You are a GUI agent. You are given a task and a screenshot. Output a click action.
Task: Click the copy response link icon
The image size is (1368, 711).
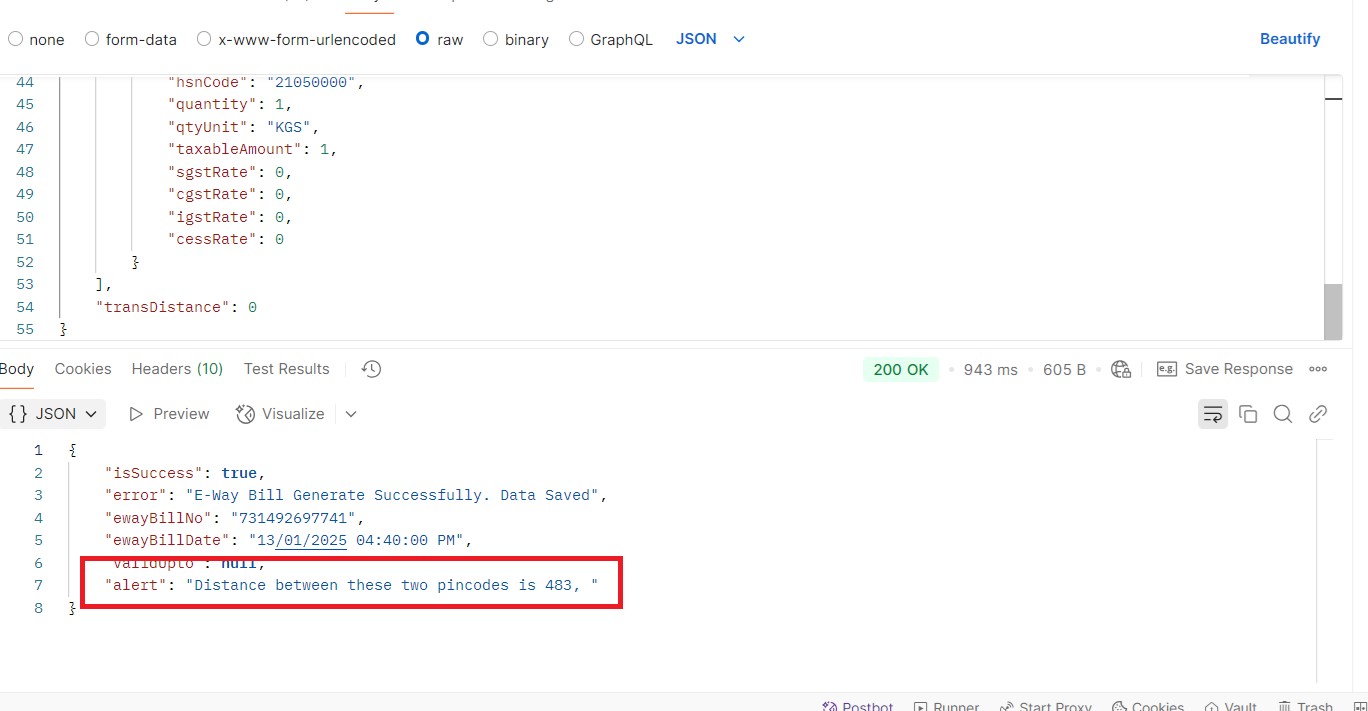pyautogui.click(x=1318, y=414)
